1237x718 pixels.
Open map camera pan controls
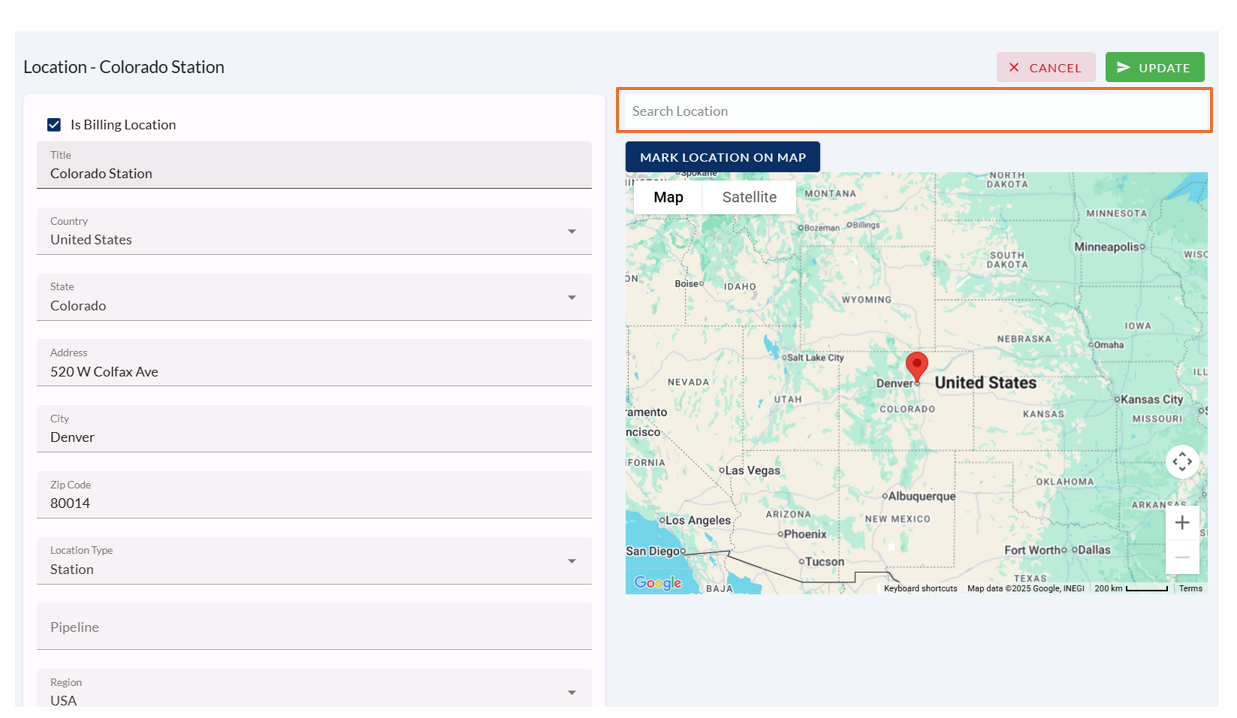click(1182, 461)
